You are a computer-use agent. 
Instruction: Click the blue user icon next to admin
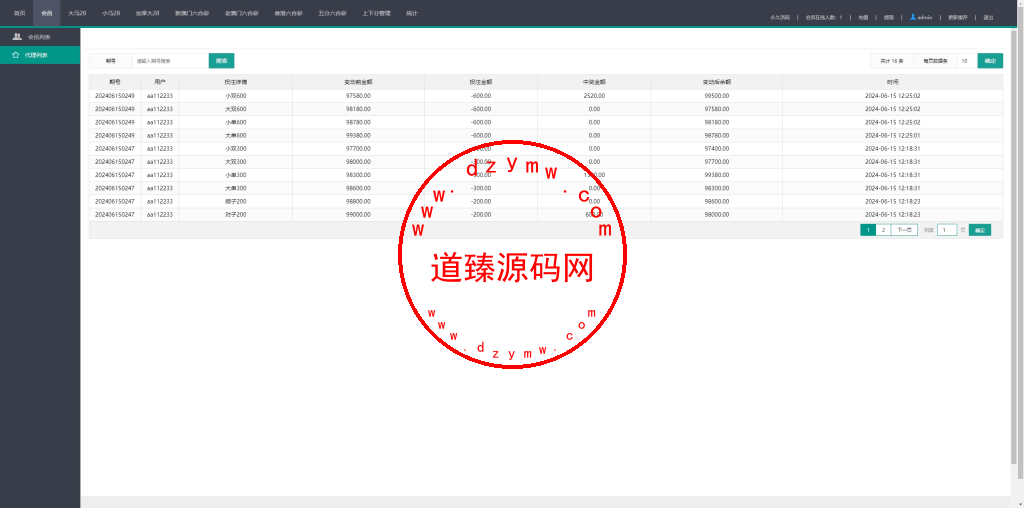point(913,17)
